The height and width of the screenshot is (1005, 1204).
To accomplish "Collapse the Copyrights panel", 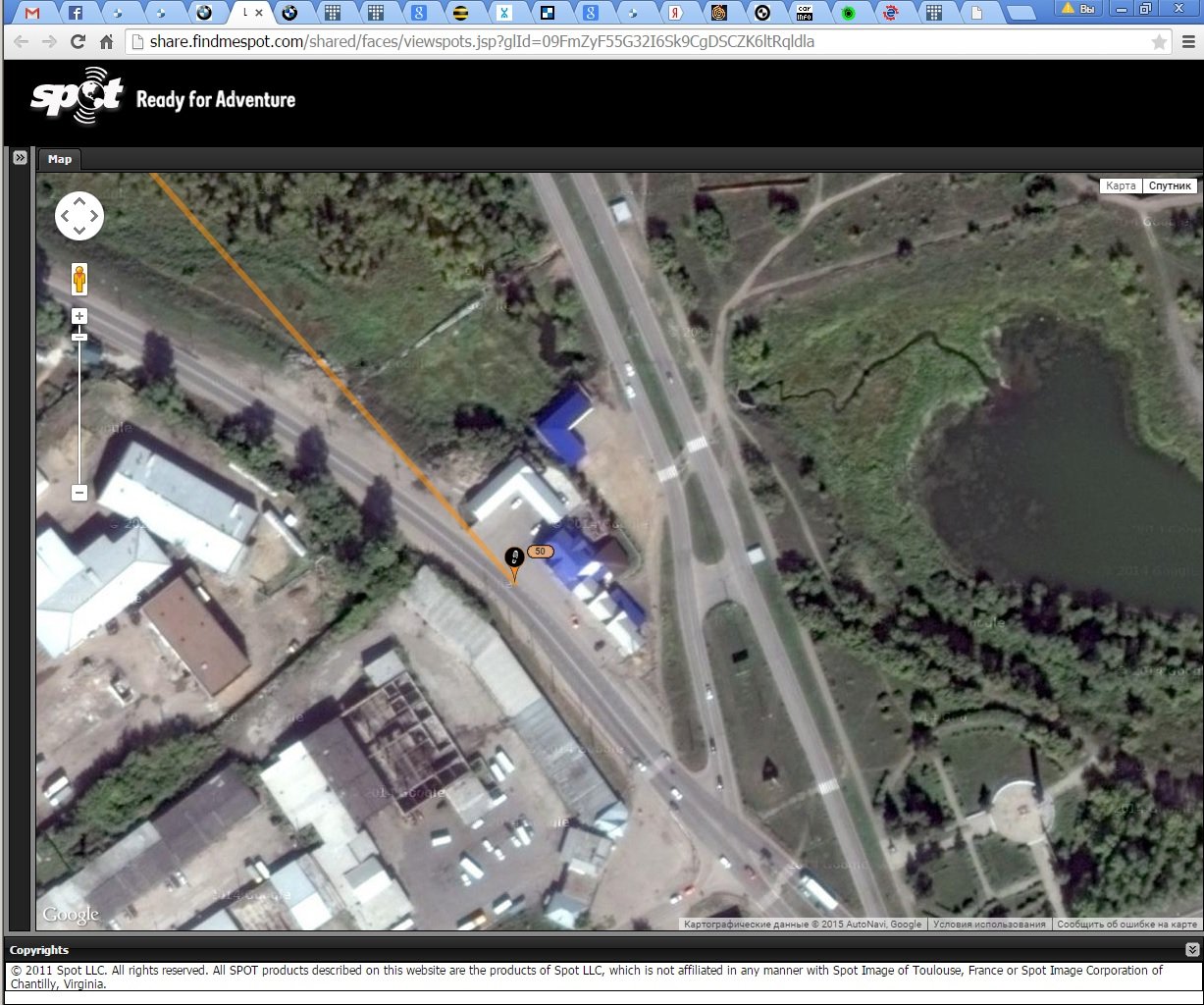I will (1191, 949).
